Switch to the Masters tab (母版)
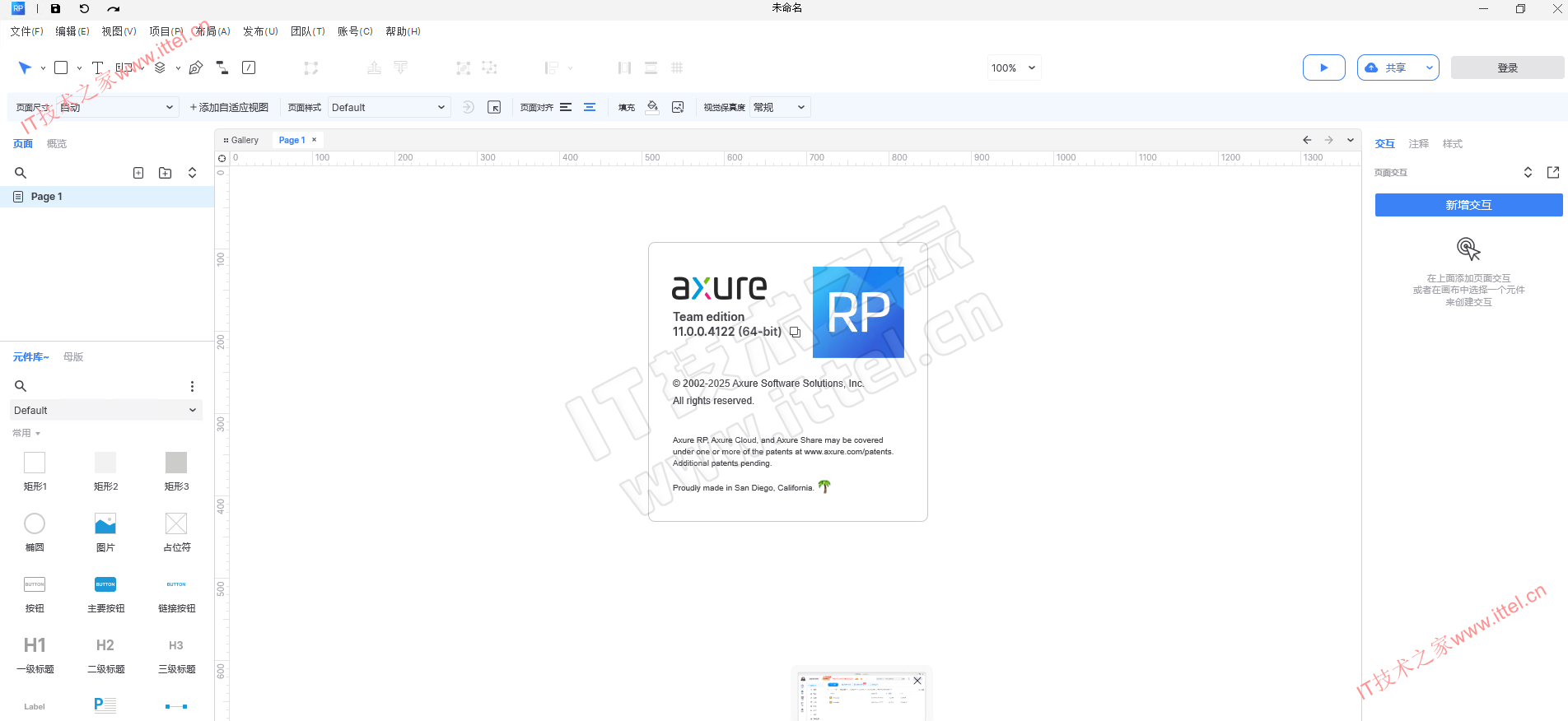Viewport: 1568px width, 721px height. 73,356
